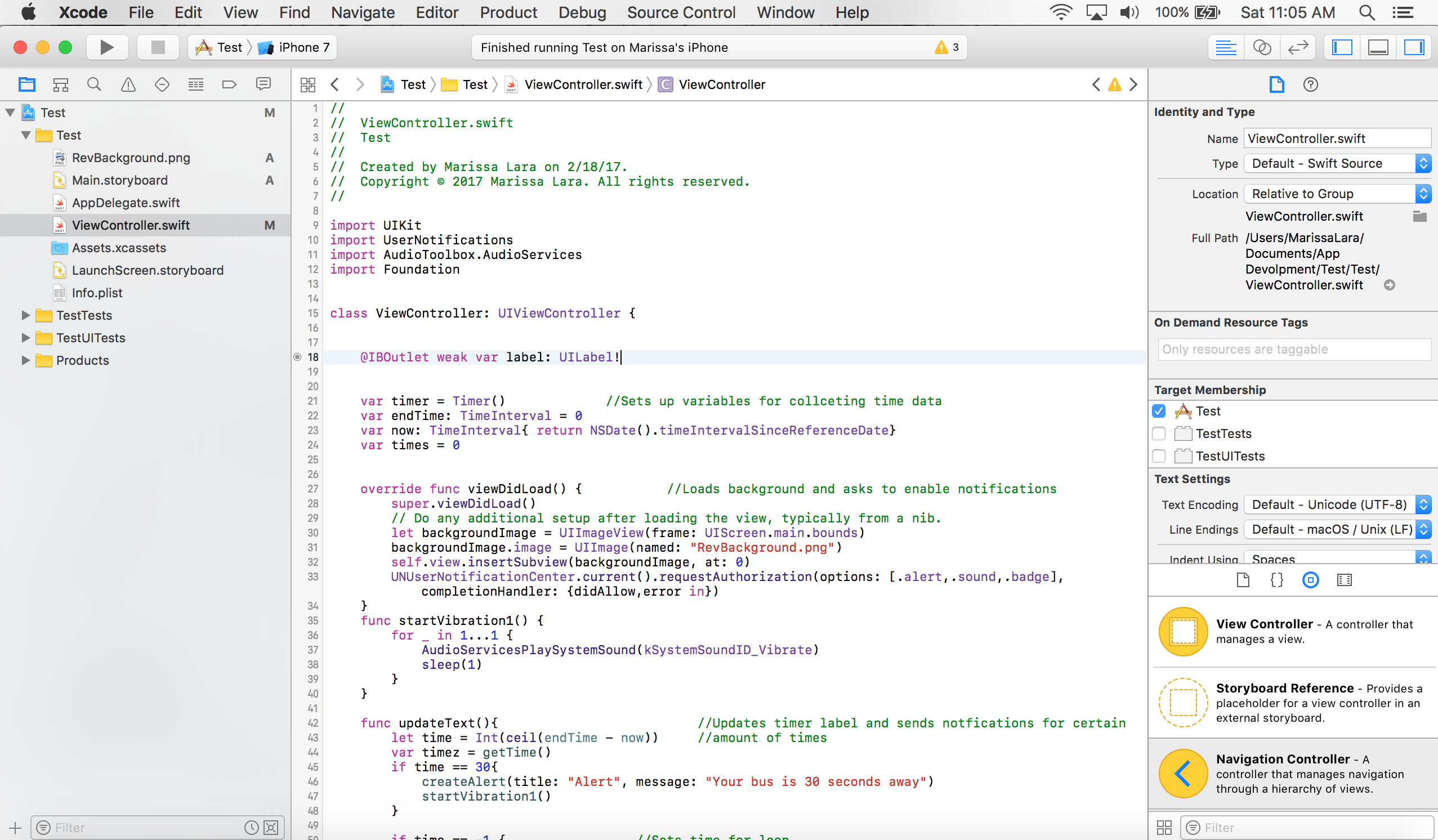
Task: Open Main.storyboard in navigator
Action: pos(119,180)
